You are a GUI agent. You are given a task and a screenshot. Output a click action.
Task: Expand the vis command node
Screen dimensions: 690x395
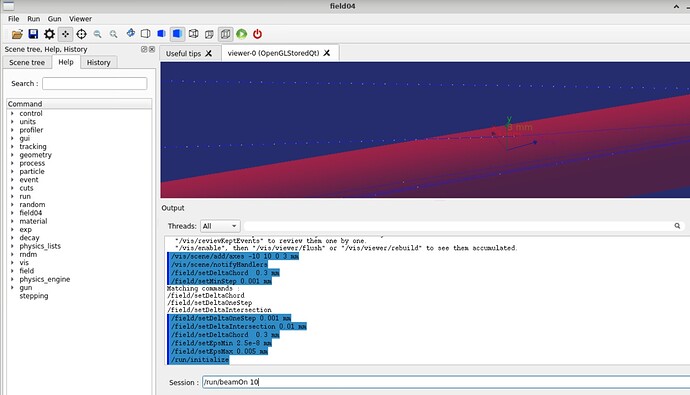click(12, 263)
